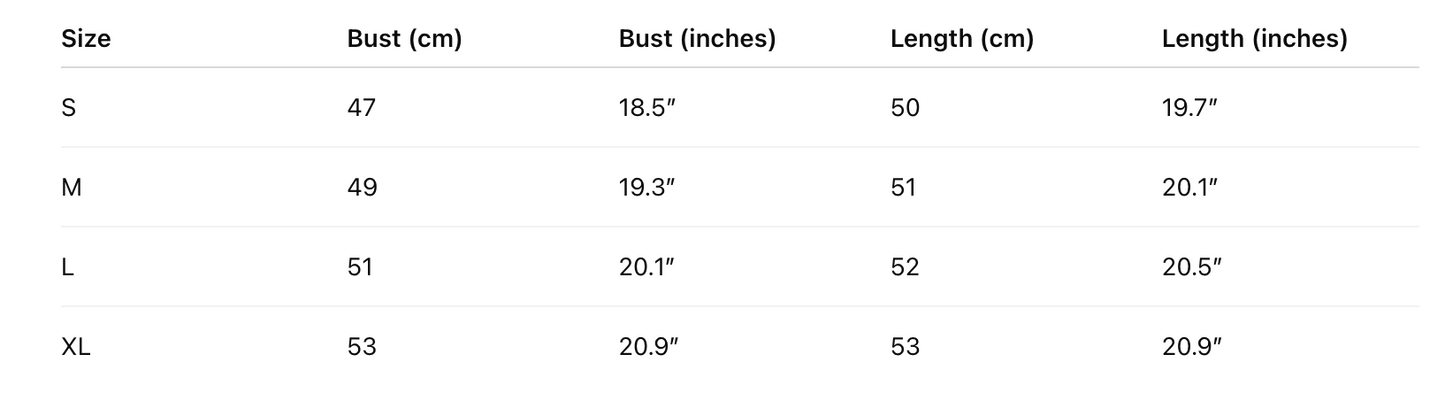The width and height of the screenshot is (1445, 393).
Task: Select bust value 51 for size L
Action: pos(360,267)
